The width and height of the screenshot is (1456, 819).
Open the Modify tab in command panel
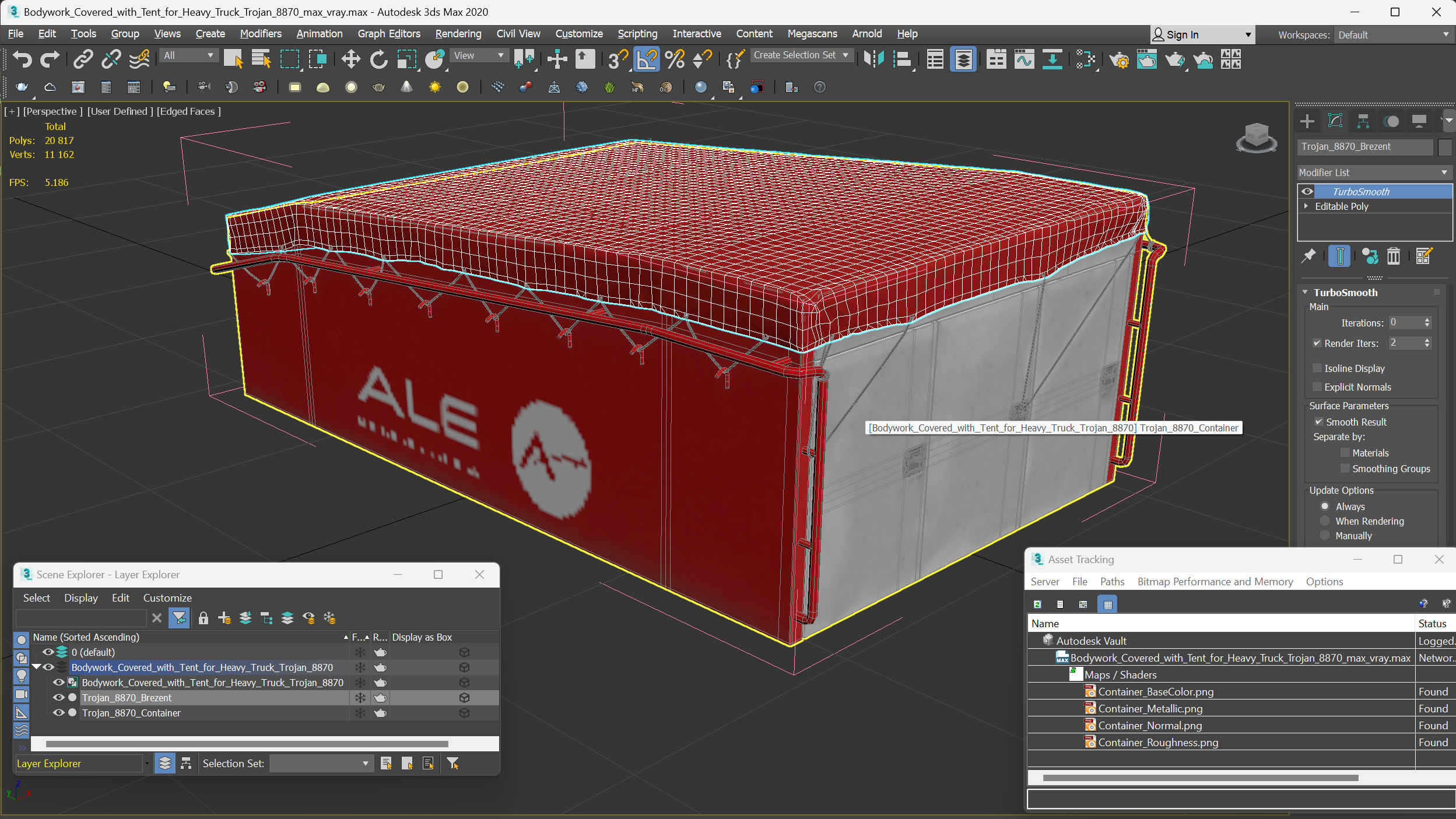(x=1335, y=121)
